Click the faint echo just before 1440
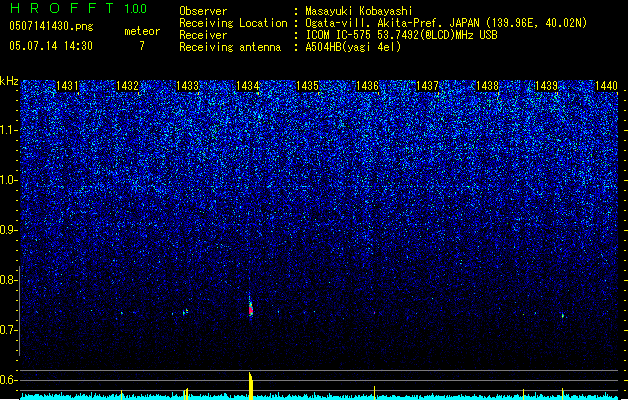Viewport: 629px width, 400px height. point(563,316)
